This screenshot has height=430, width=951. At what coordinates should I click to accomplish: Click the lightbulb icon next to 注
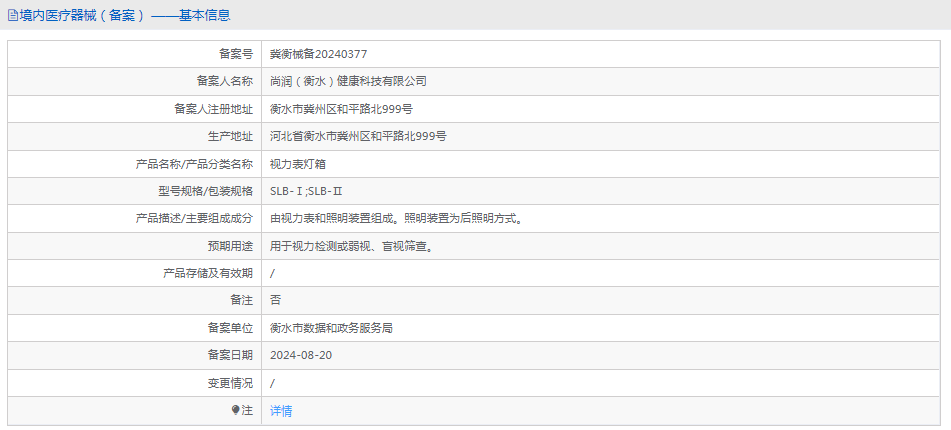pyautogui.click(x=236, y=410)
